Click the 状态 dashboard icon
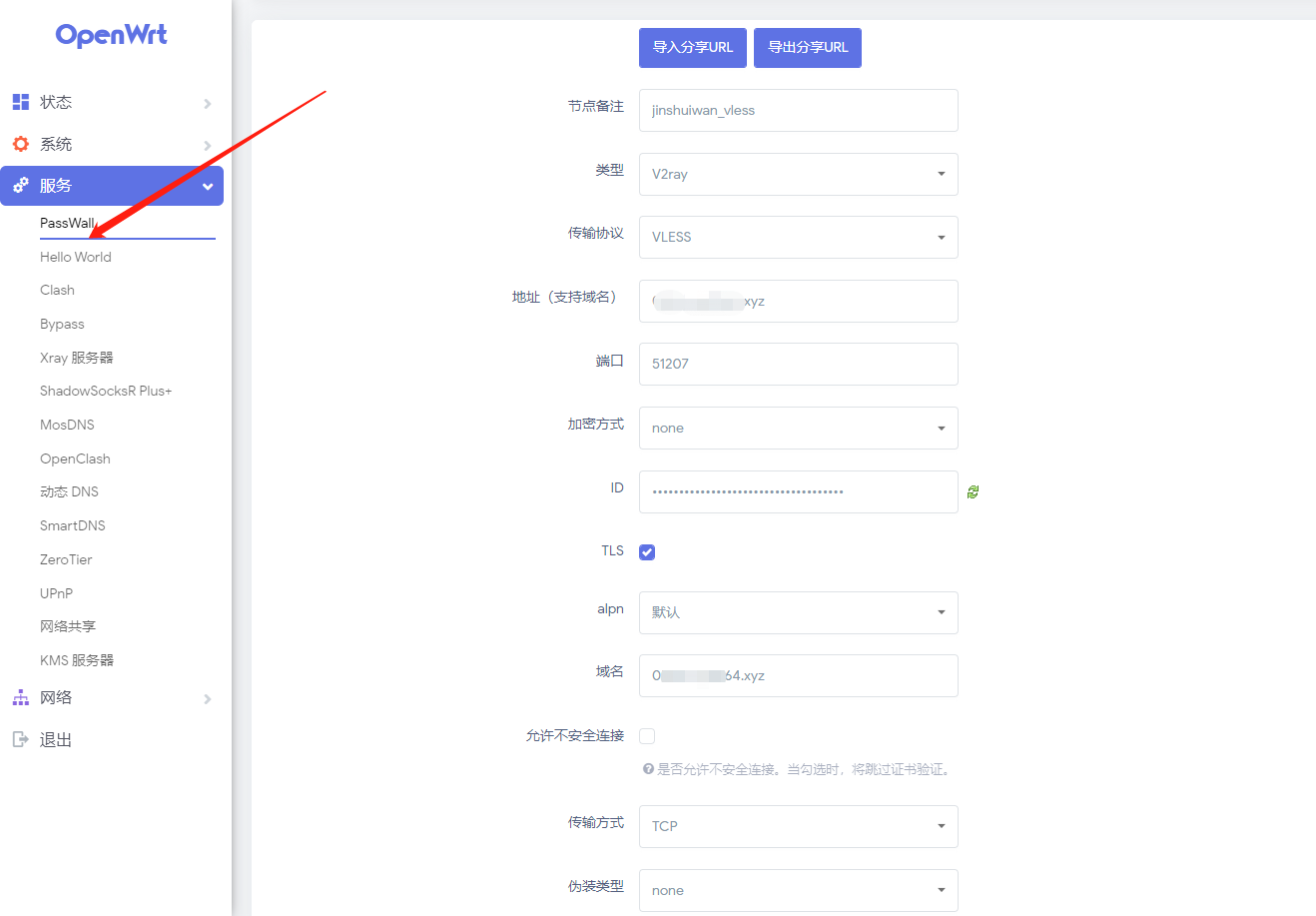The height and width of the screenshot is (916, 1316). (x=20, y=102)
